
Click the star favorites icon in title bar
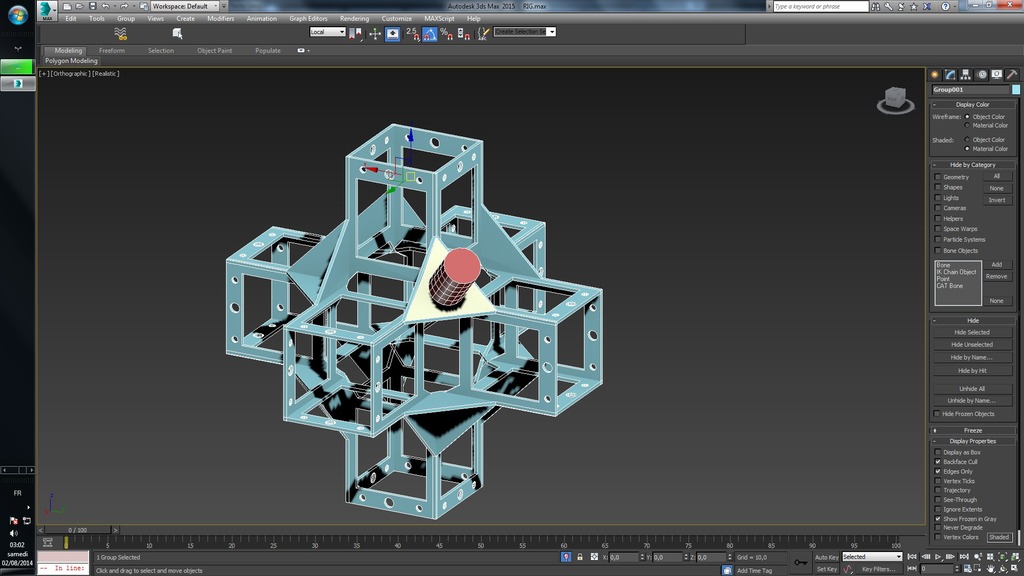tap(914, 7)
